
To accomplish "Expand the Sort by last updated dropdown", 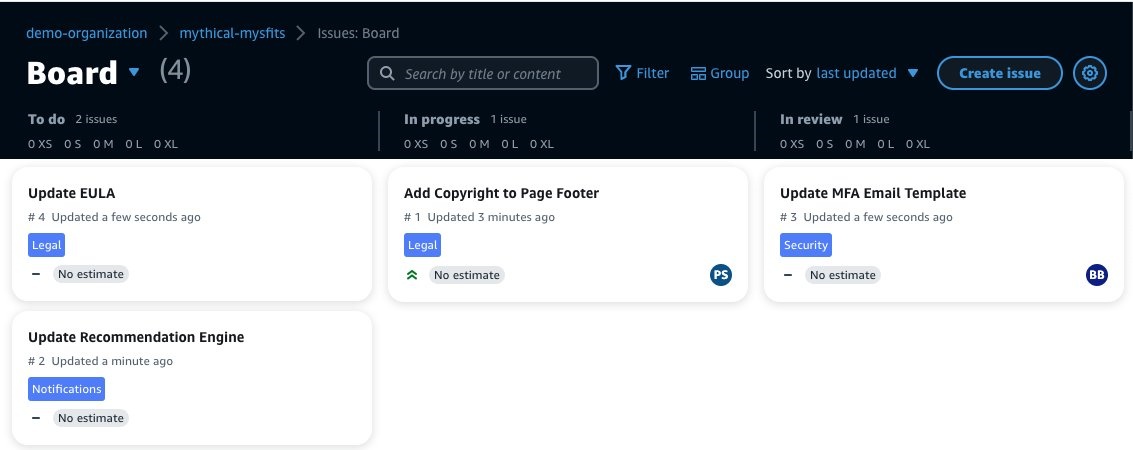I will coord(913,74).
